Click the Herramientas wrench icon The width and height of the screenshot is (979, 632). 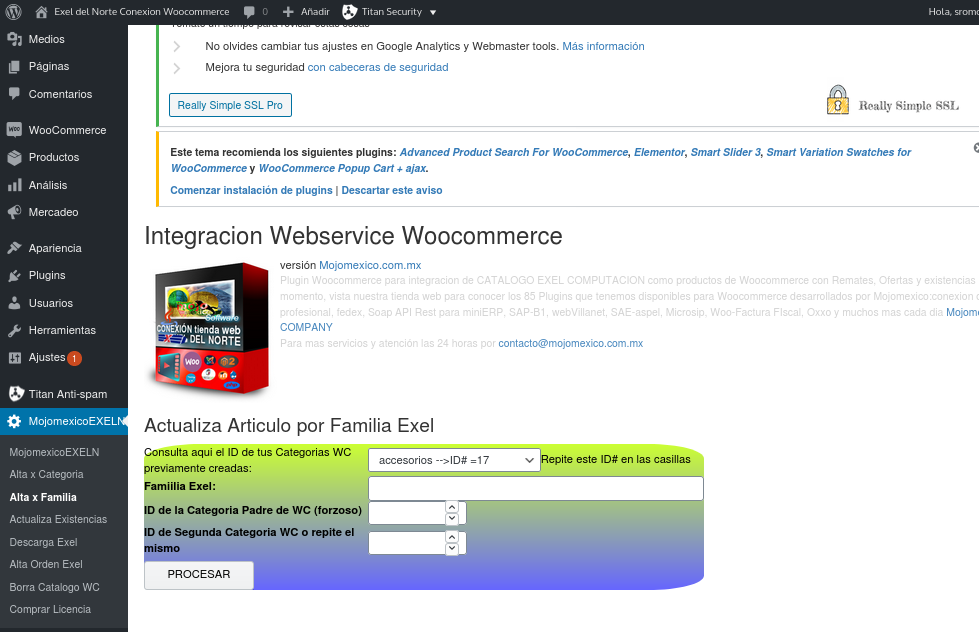point(14,330)
